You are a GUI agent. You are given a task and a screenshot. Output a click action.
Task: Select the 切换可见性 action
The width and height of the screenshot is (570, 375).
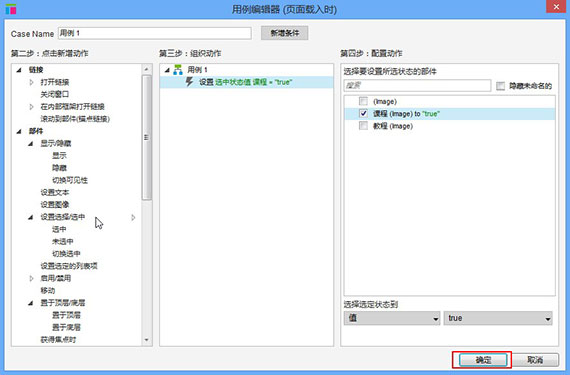click(70, 180)
